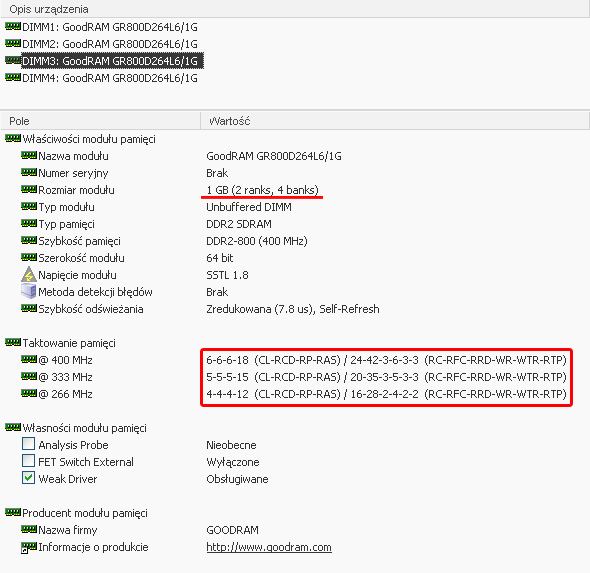The height and width of the screenshot is (573, 590).
Task: Click the Pole column header
Action: coord(100,121)
